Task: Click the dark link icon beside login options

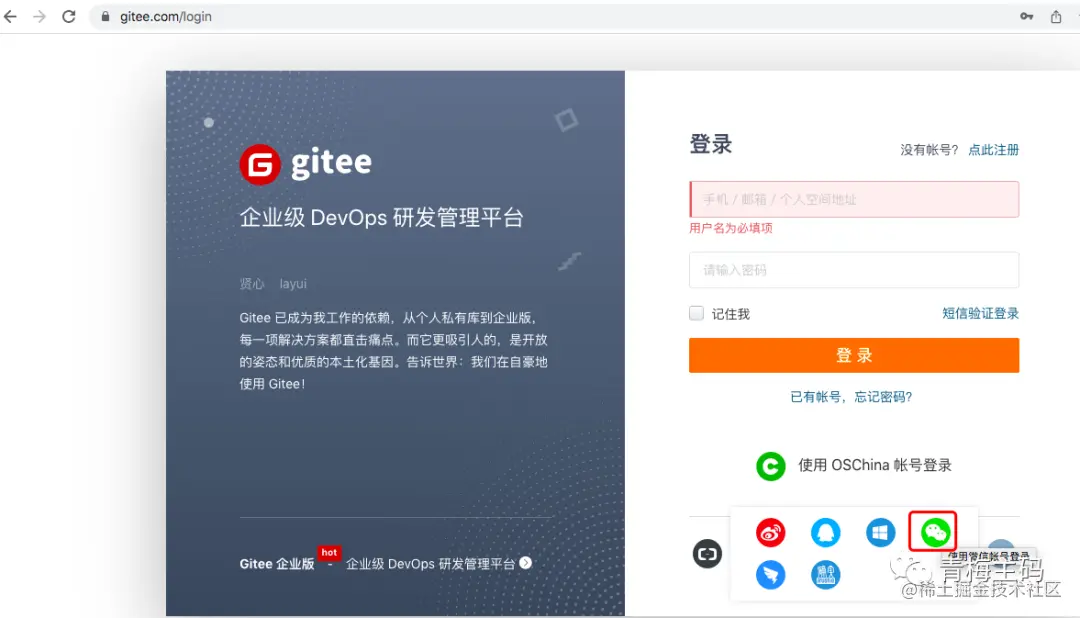Action: click(x=708, y=552)
